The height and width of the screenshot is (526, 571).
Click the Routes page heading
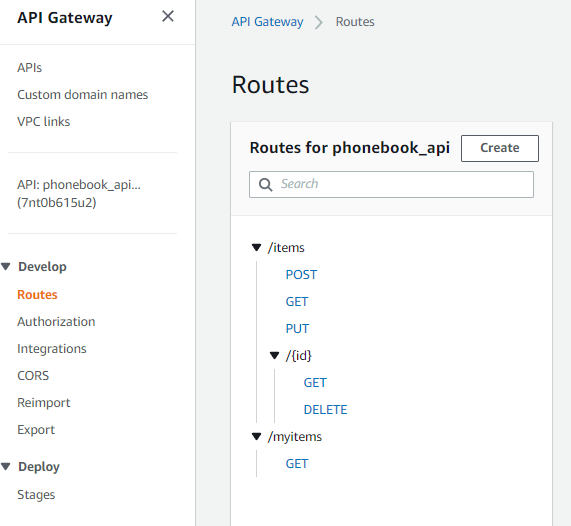[x=271, y=85]
